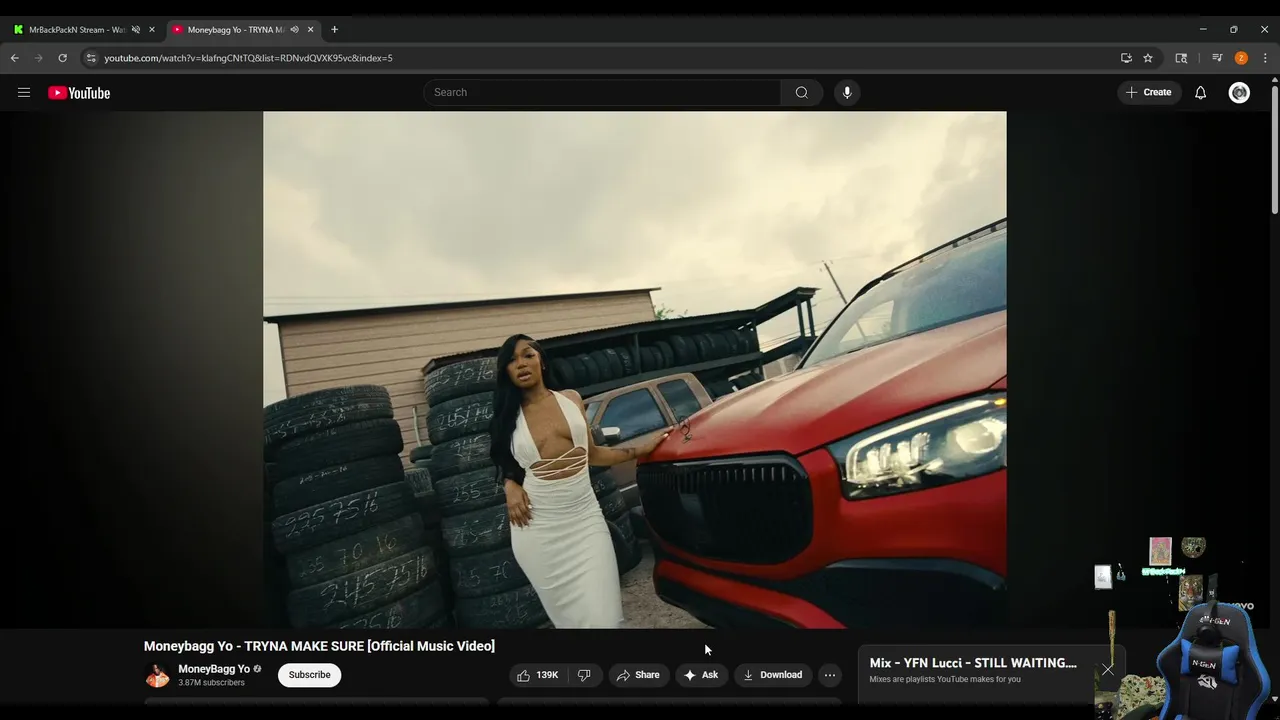Click the Mix - YFN Lucci playlist title
Viewport: 1280px width, 720px height.
[x=973, y=663]
